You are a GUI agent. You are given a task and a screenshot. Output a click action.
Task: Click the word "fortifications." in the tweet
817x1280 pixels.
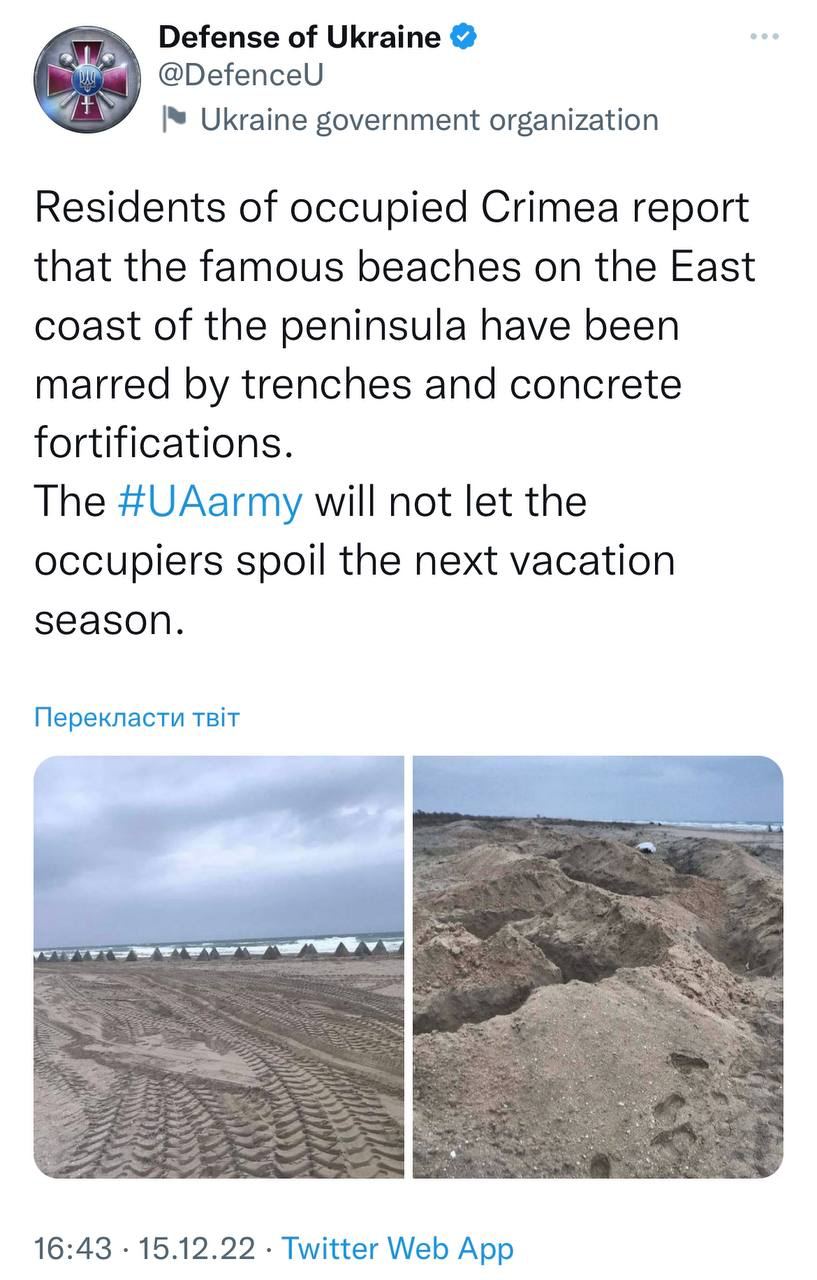(x=164, y=442)
